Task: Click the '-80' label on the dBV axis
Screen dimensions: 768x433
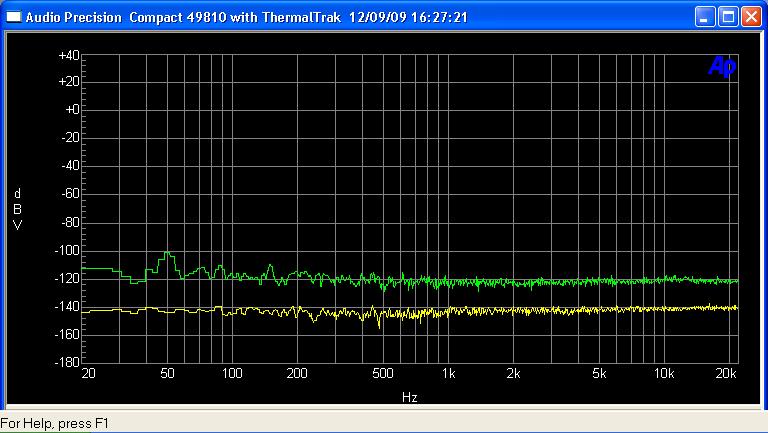Action: [70, 222]
